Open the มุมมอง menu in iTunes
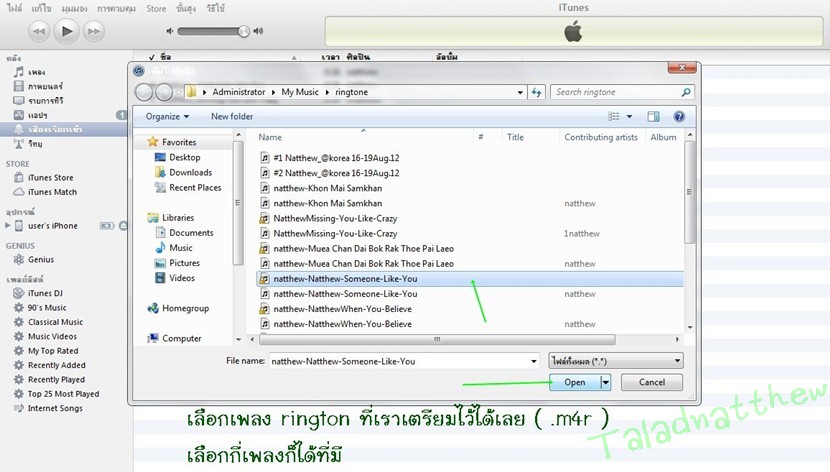 click(75, 8)
